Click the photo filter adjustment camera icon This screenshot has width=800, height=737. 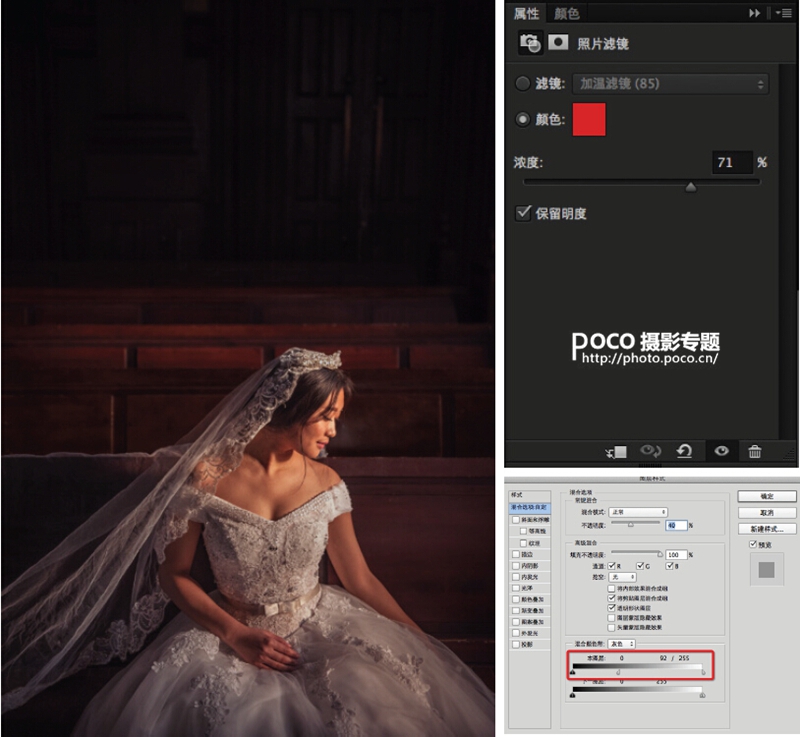(531, 43)
